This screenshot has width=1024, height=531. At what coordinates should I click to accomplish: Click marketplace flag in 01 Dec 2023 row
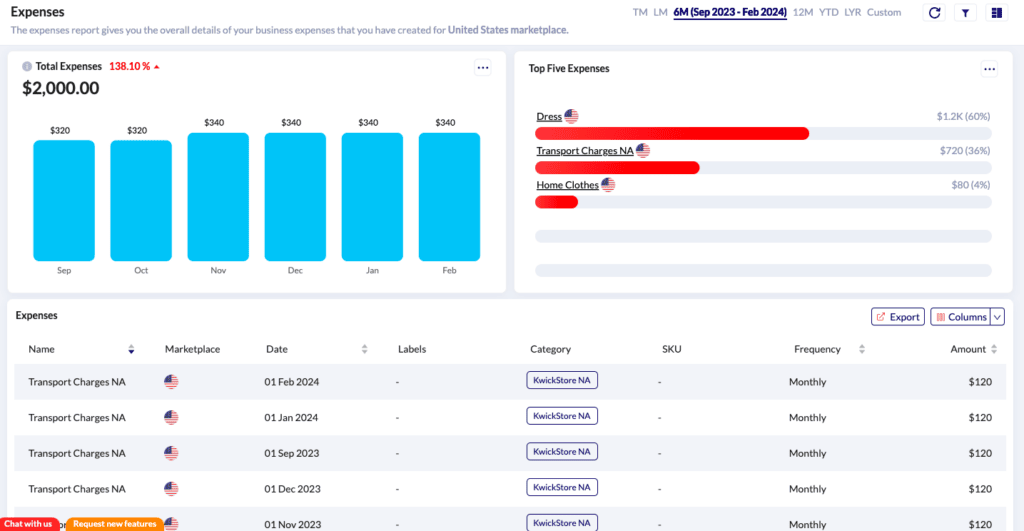coord(171,489)
